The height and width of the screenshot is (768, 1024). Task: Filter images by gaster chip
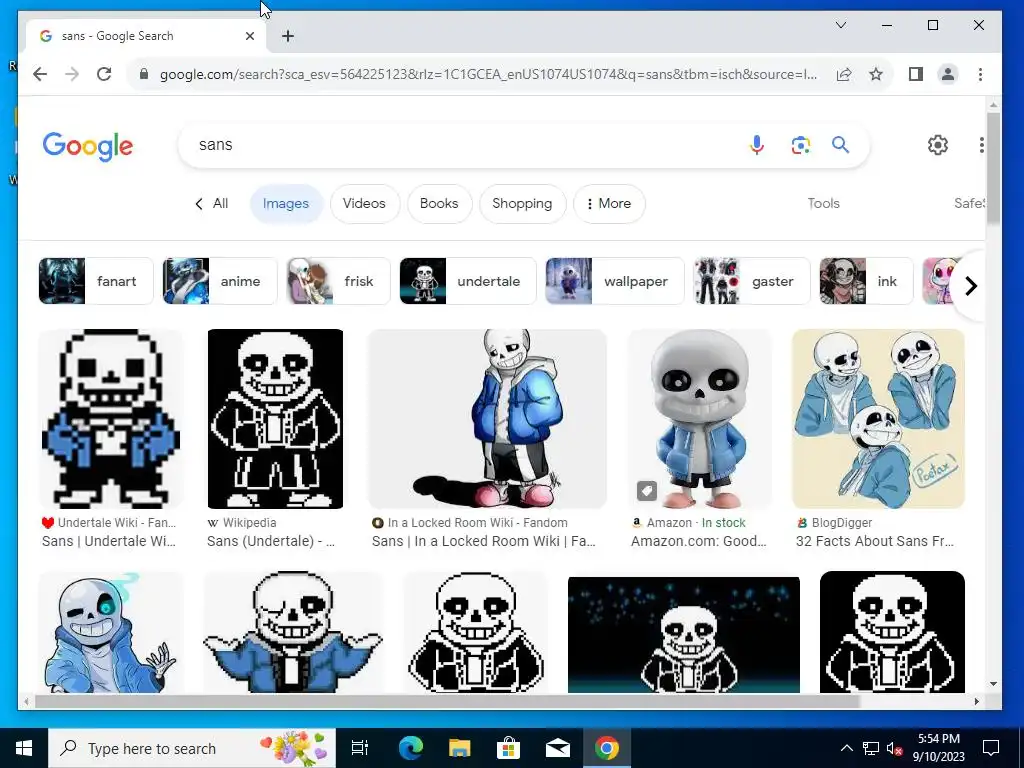tap(752, 281)
